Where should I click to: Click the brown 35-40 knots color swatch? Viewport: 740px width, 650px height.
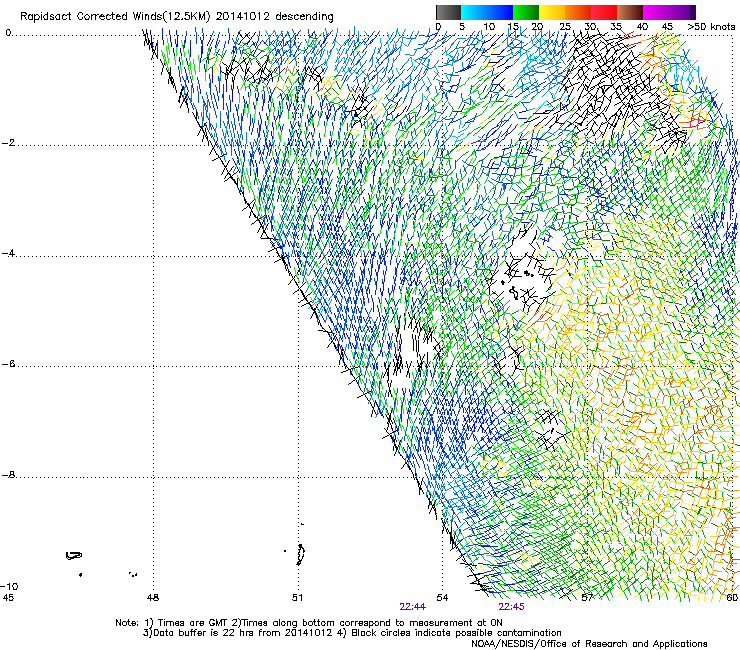(x=630, y=12)
